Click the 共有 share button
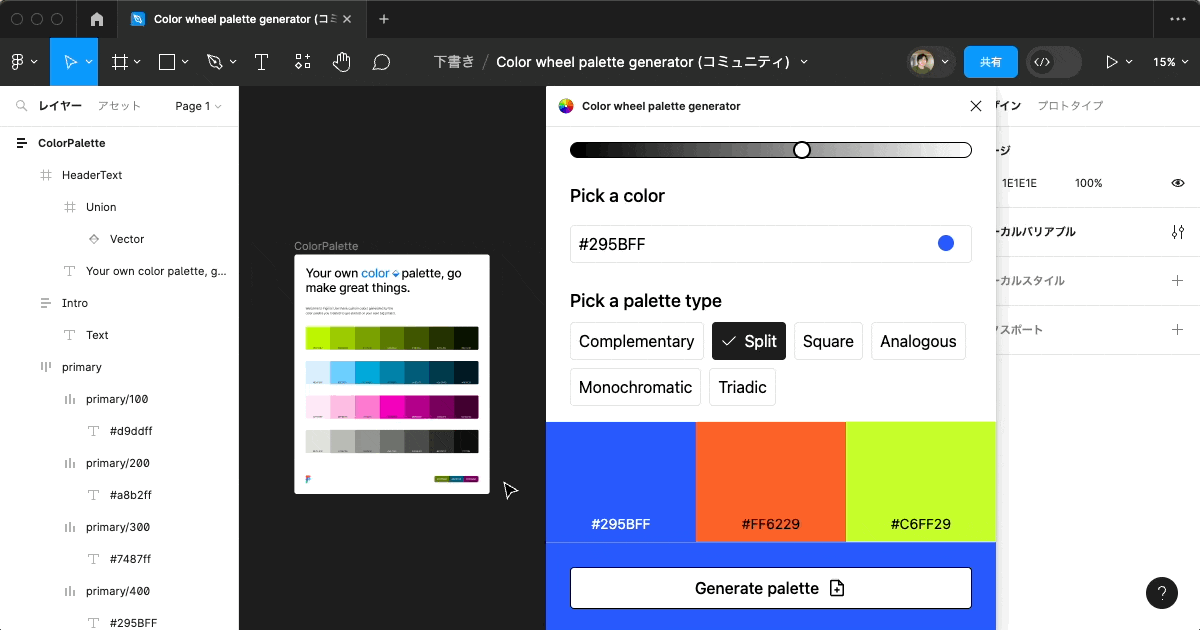The width and height of the screenshot is (1200, 630). [991, 61]
